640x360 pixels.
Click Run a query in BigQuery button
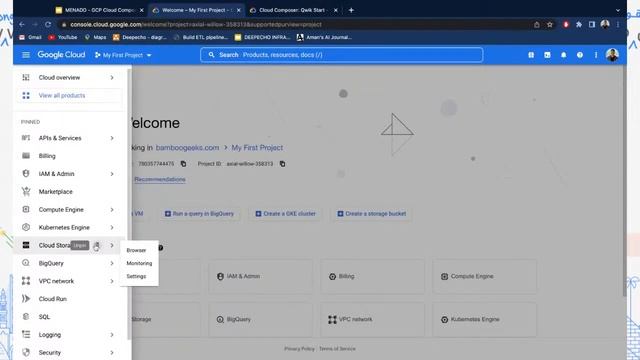pos(199,213)
